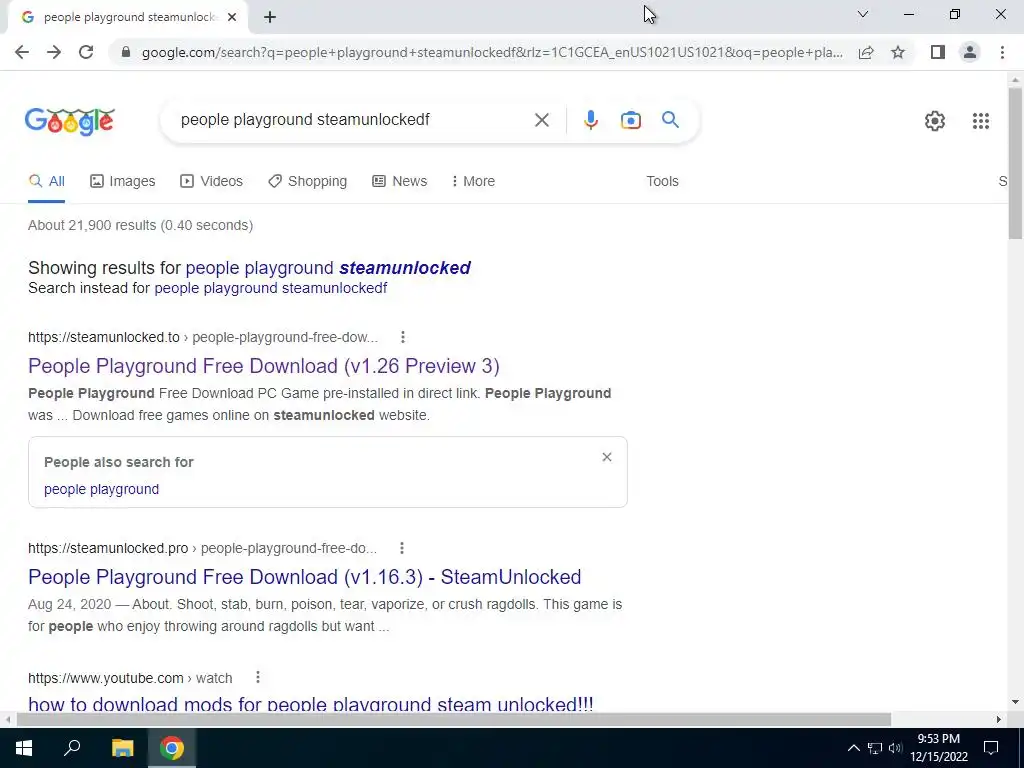Click the horizontal page scrollbar
The height and width of the screenshot is (768, 1024).
click(454, 720)
